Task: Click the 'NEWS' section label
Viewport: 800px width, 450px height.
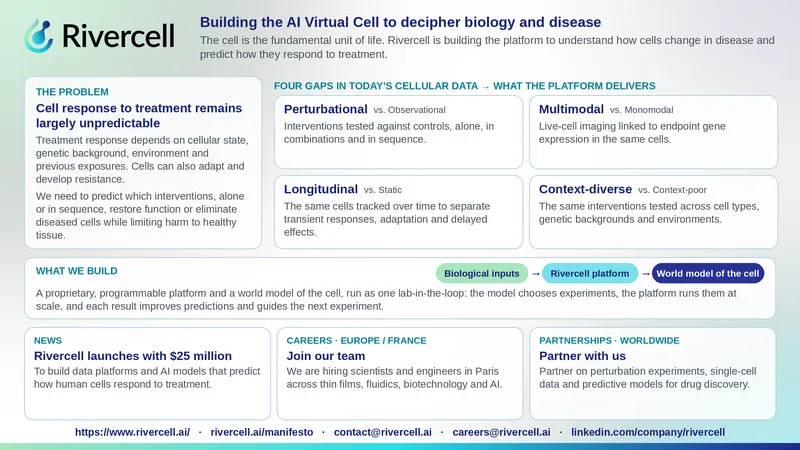Action: 48,340
